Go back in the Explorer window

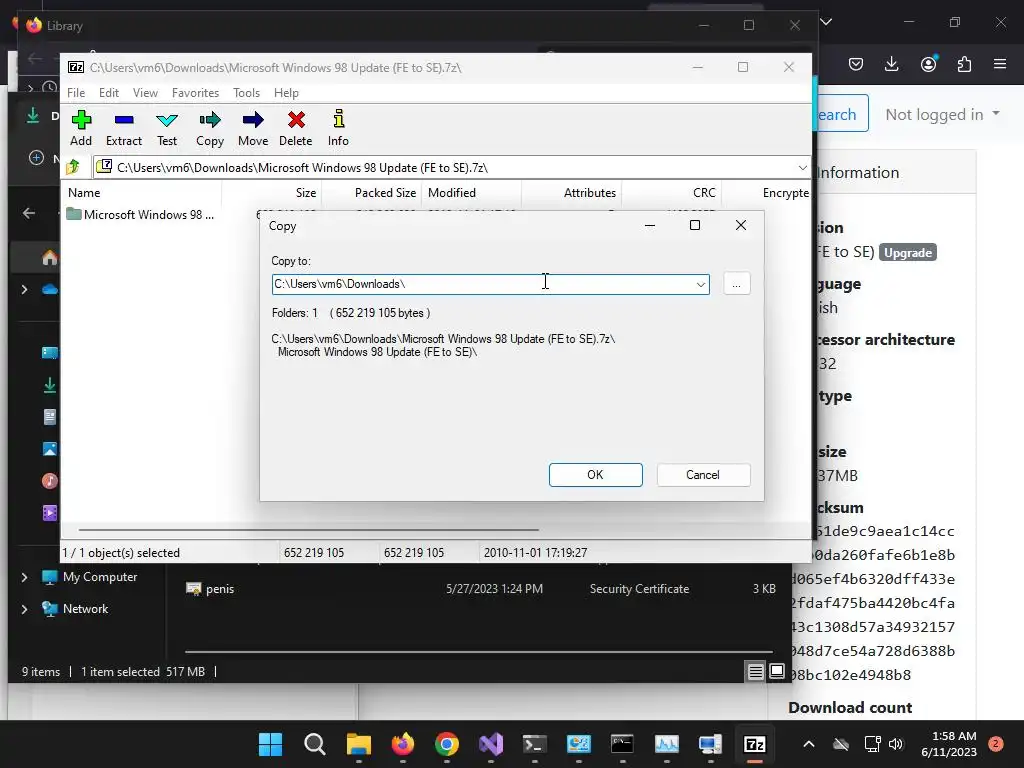(29, 213)
